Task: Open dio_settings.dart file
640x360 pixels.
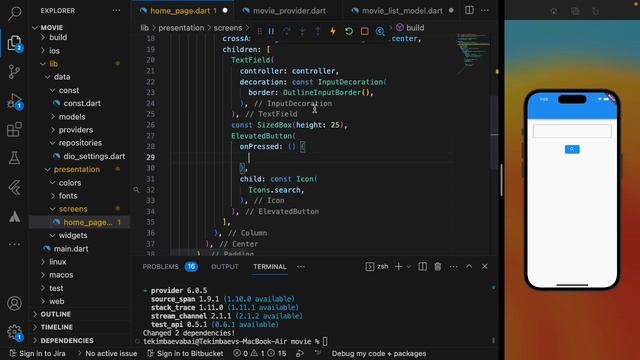Action: point(80,156)
